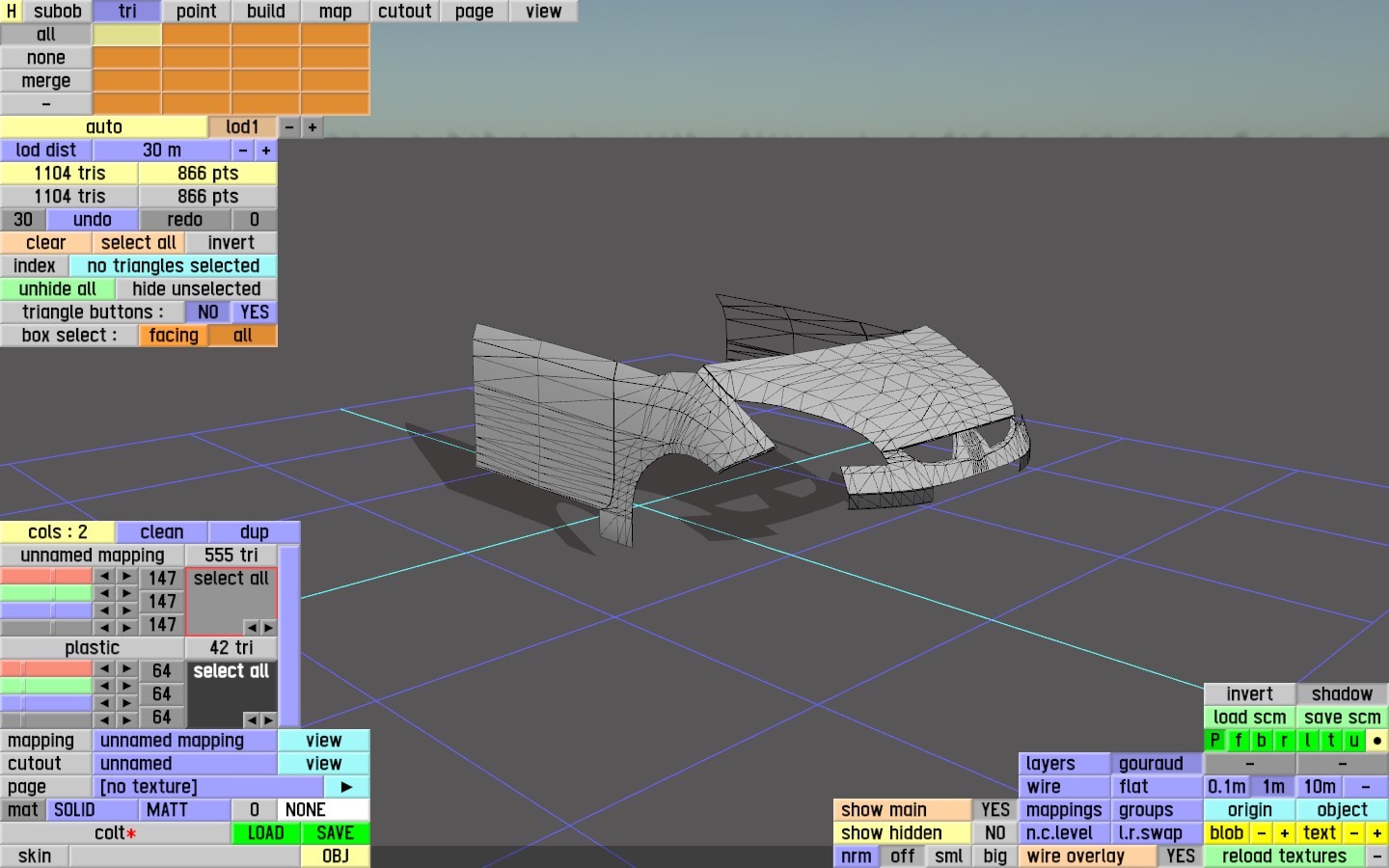1389x868 pixels.
Task: Change the NONE material setting
Action: 324,810
